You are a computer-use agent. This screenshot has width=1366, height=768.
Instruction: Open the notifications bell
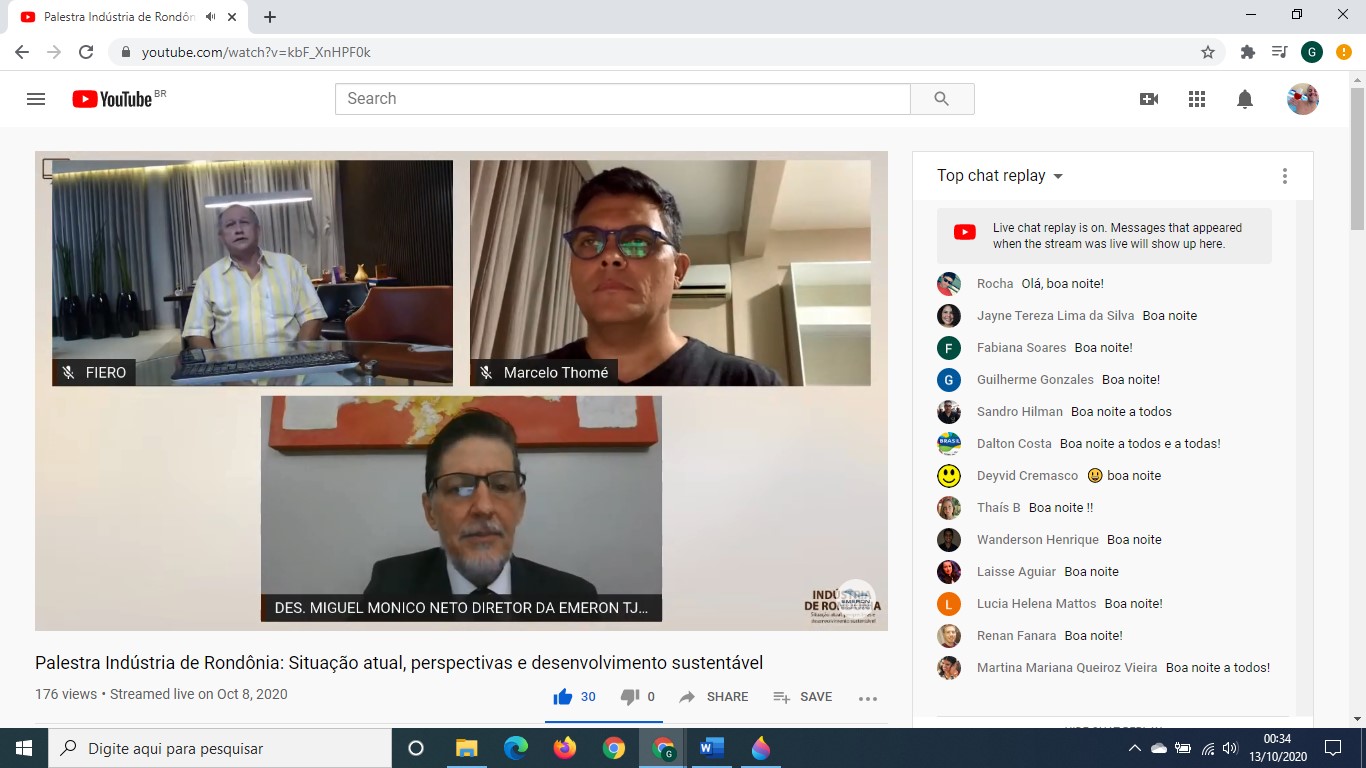pyautogui.click(x=1245, y=99)
